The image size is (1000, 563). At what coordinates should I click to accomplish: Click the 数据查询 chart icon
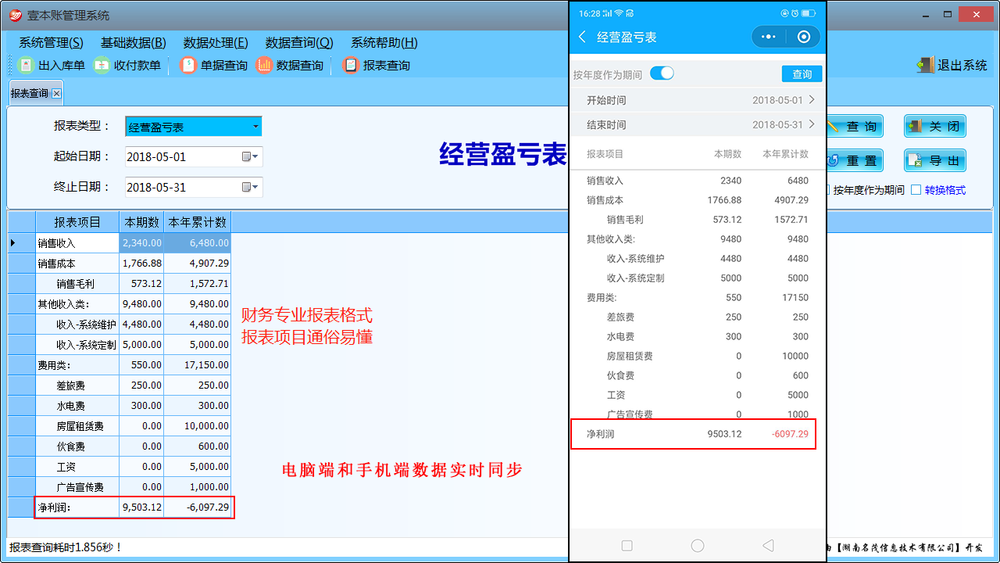pyautogui.click(x=264, y=65)
